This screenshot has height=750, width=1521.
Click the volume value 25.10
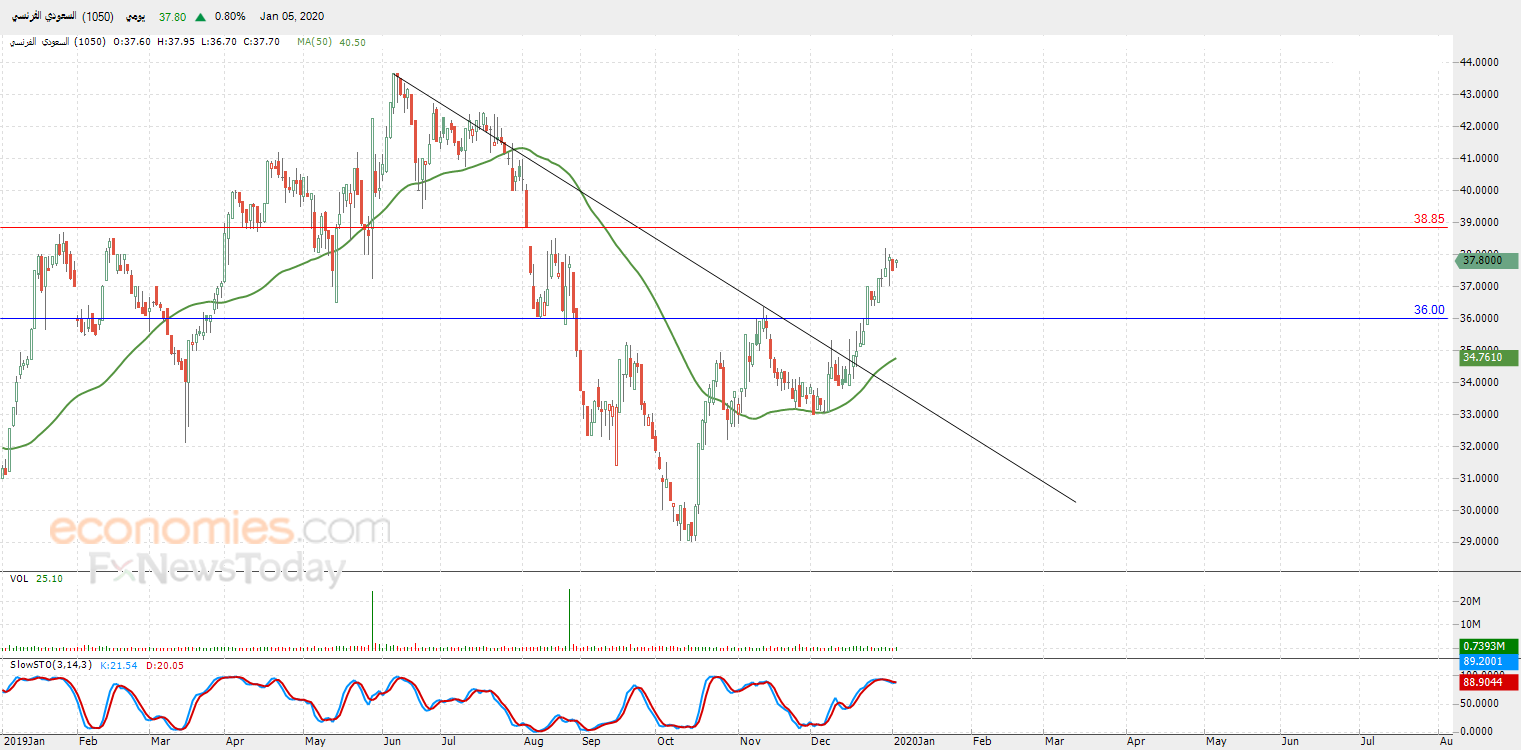[x=48, y=578]
